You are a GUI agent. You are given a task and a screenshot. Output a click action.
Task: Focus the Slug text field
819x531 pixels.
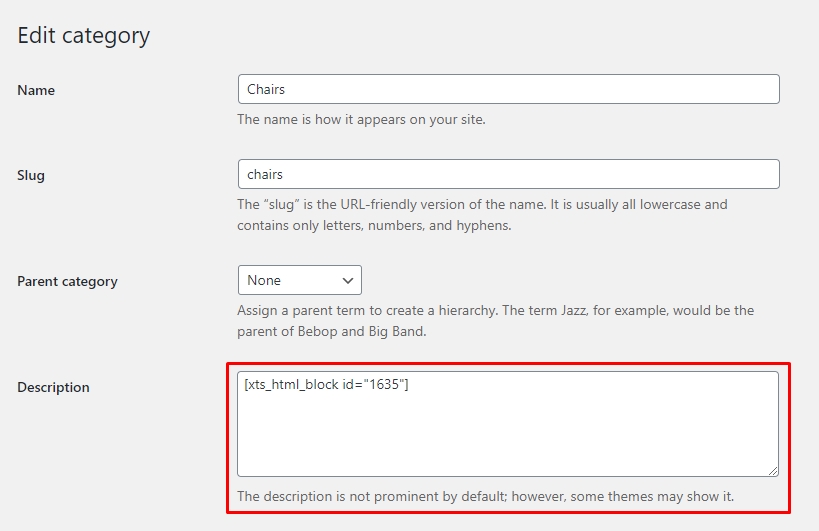point(508,174)
